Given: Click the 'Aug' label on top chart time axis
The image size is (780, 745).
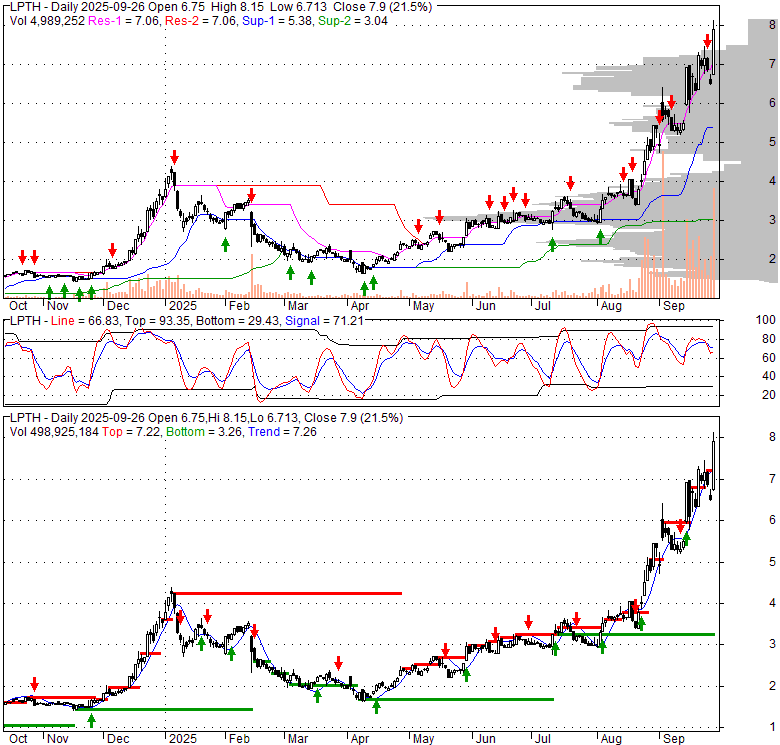Looking at the screenshot, I should click(x=611, y=305).
